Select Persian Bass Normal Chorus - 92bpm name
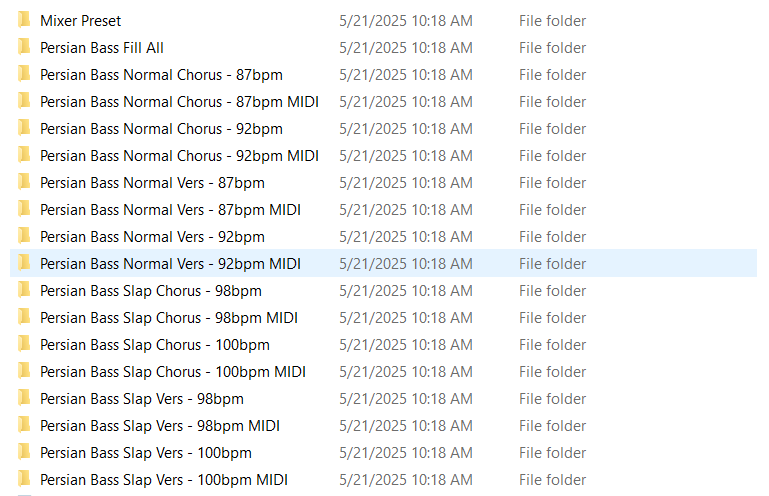The width and height of the screenshot is (769, 496). (x=161, y=129)
